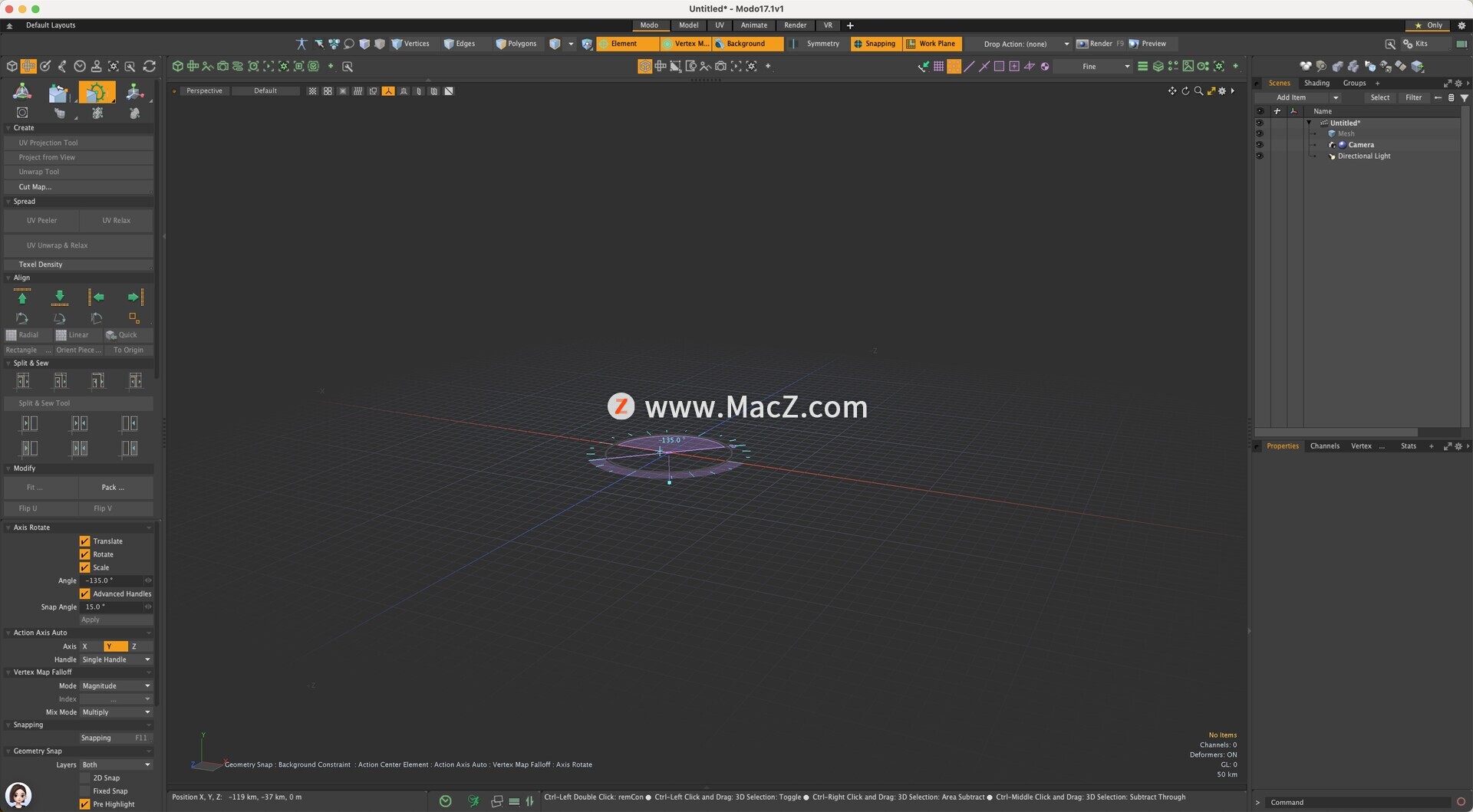Open the Layers Both dropdown
Image resolution: width=1473 pixels, height=812 pixels.
click(116, 764)
